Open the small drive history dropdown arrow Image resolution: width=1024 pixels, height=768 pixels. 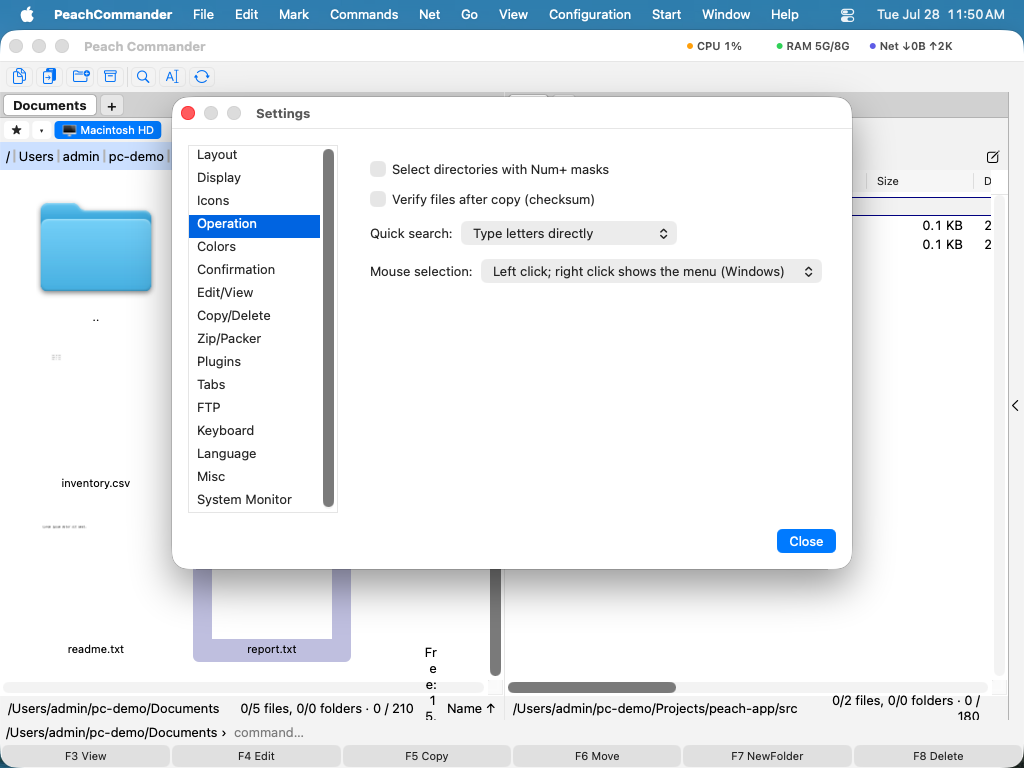[41, 130]
